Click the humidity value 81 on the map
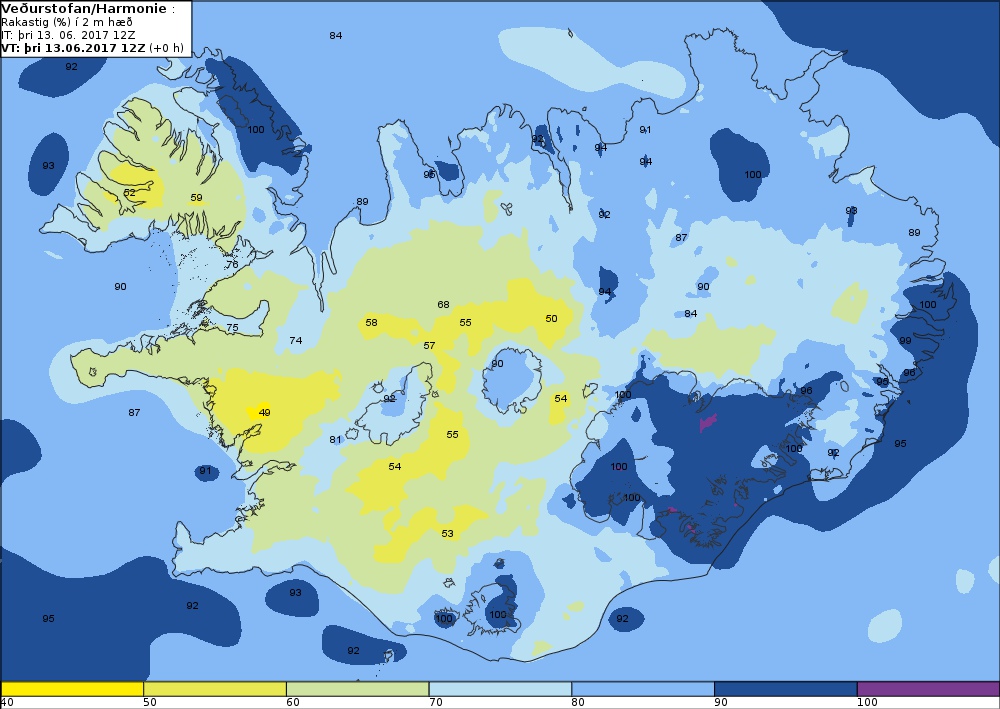The image size is (1000, 709). 335,439
